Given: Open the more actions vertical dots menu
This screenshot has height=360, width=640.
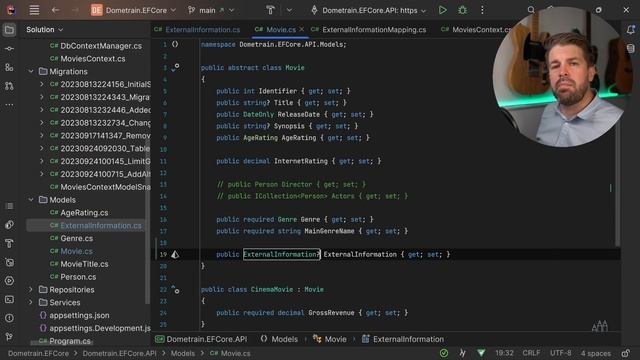Looking at the screenshot, I should (x=482, y=10).
